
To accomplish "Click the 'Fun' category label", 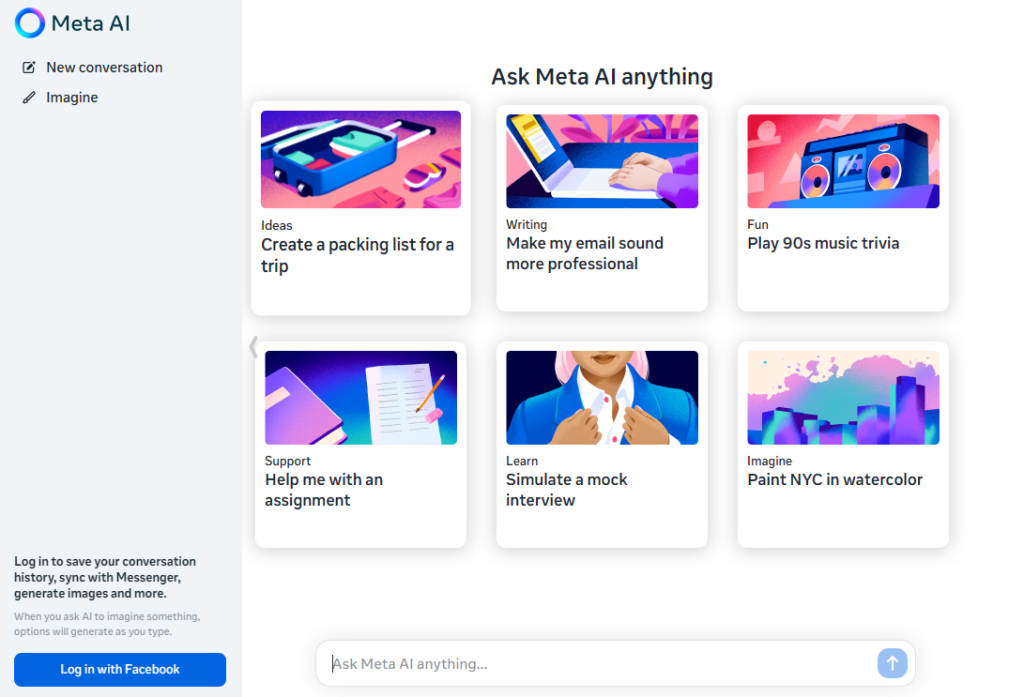I will tap(758, 225).
